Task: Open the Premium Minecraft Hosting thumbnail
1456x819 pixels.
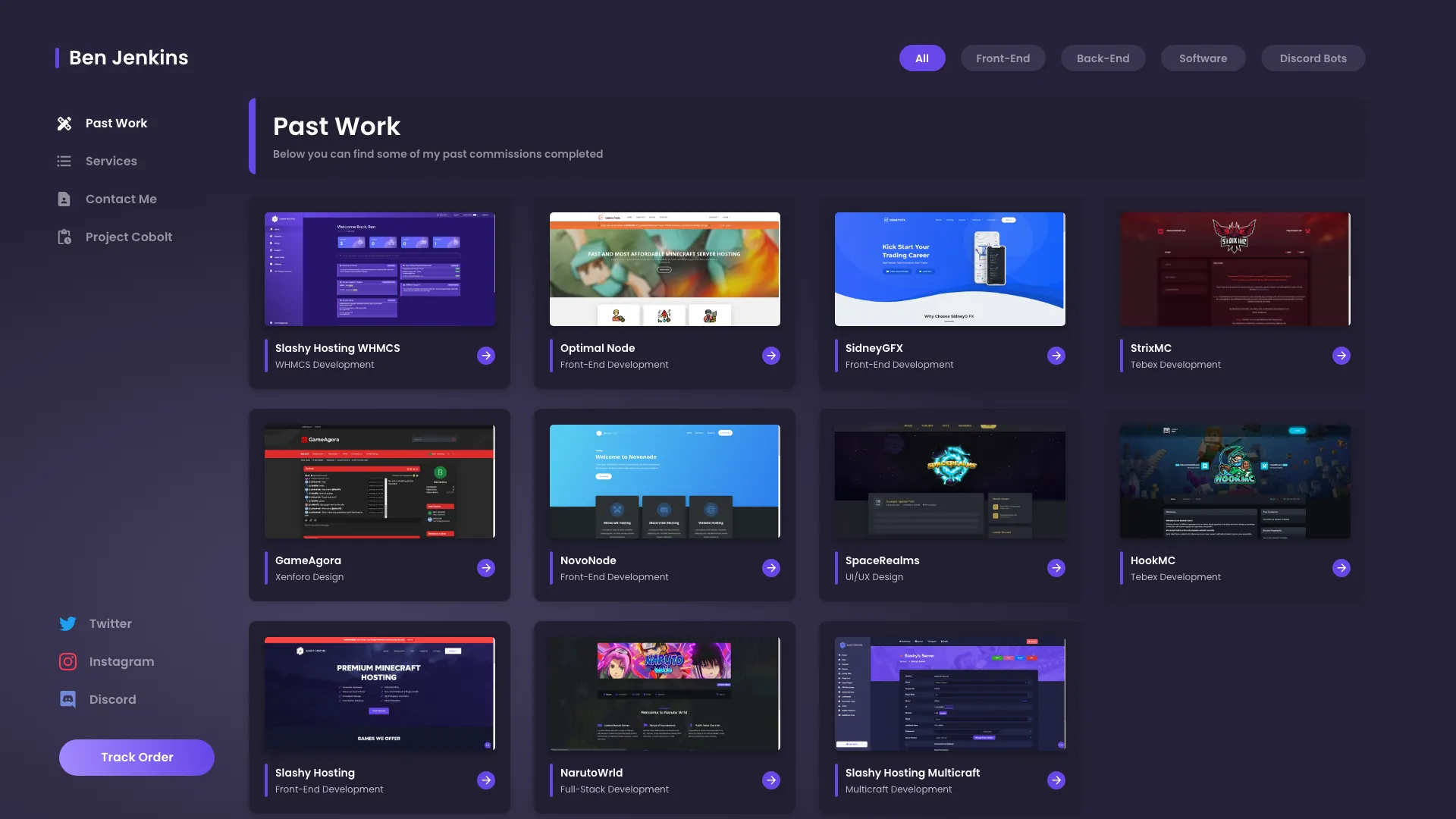Action: pyautogui.click(x=380, y=694)
